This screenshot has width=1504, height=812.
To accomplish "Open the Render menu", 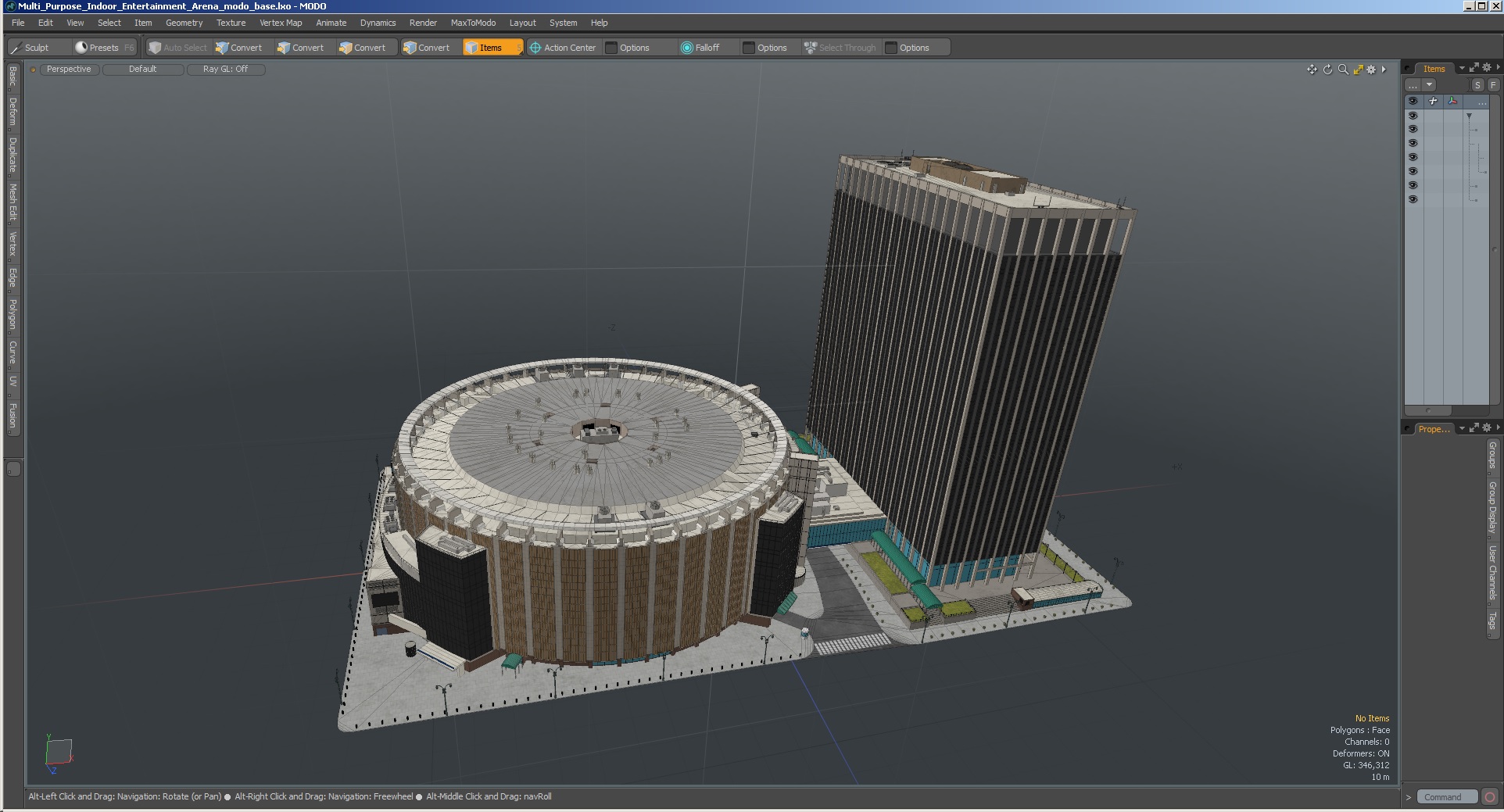I will 423,23.
